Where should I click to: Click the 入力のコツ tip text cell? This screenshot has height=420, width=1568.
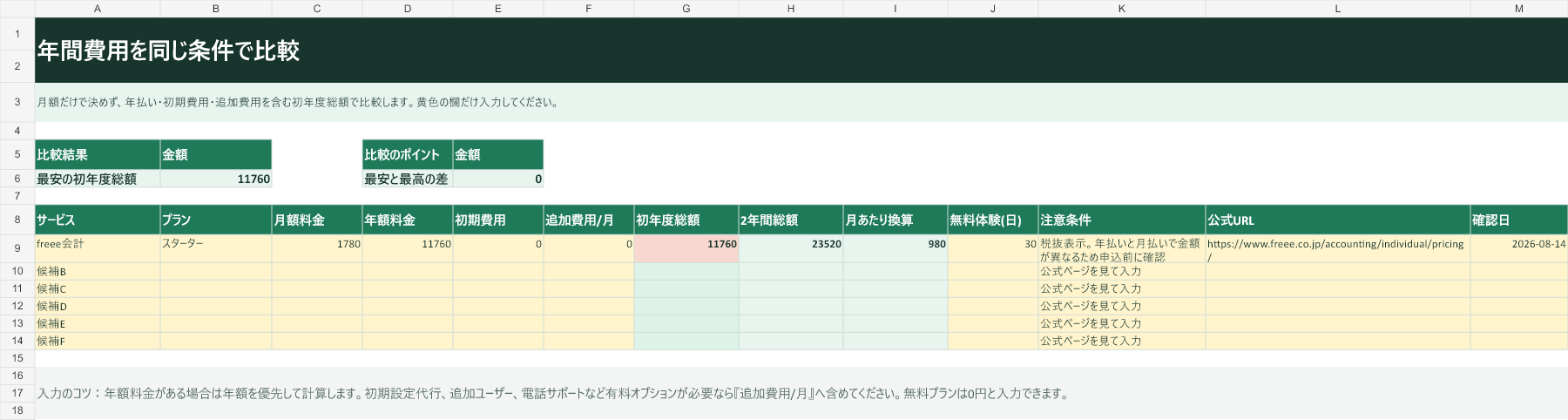(801, 393)
